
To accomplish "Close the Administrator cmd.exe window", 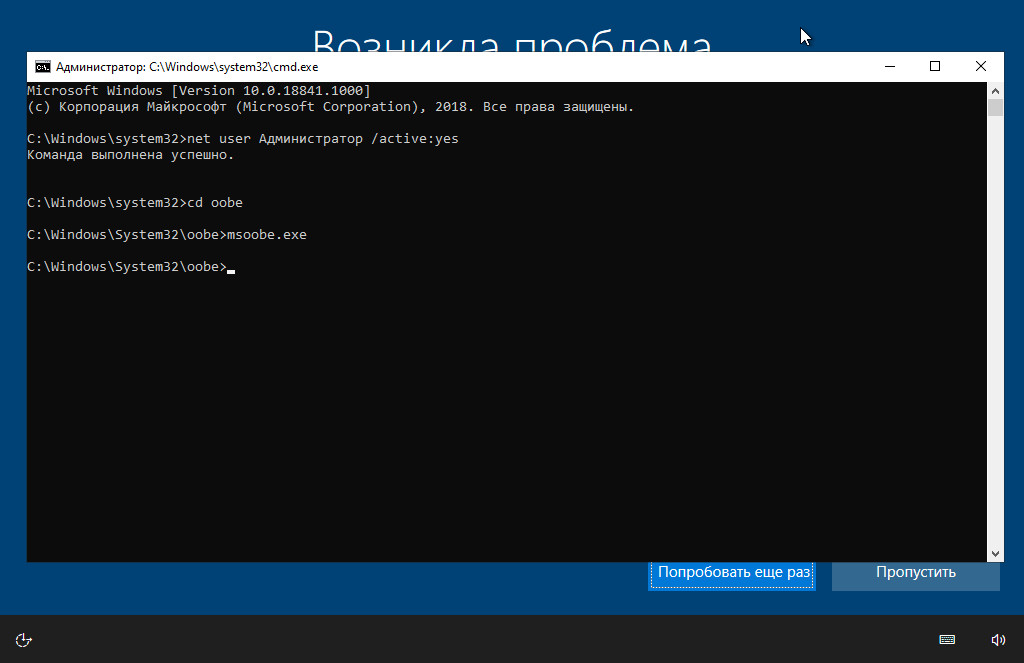I will [x=980, y=67].
